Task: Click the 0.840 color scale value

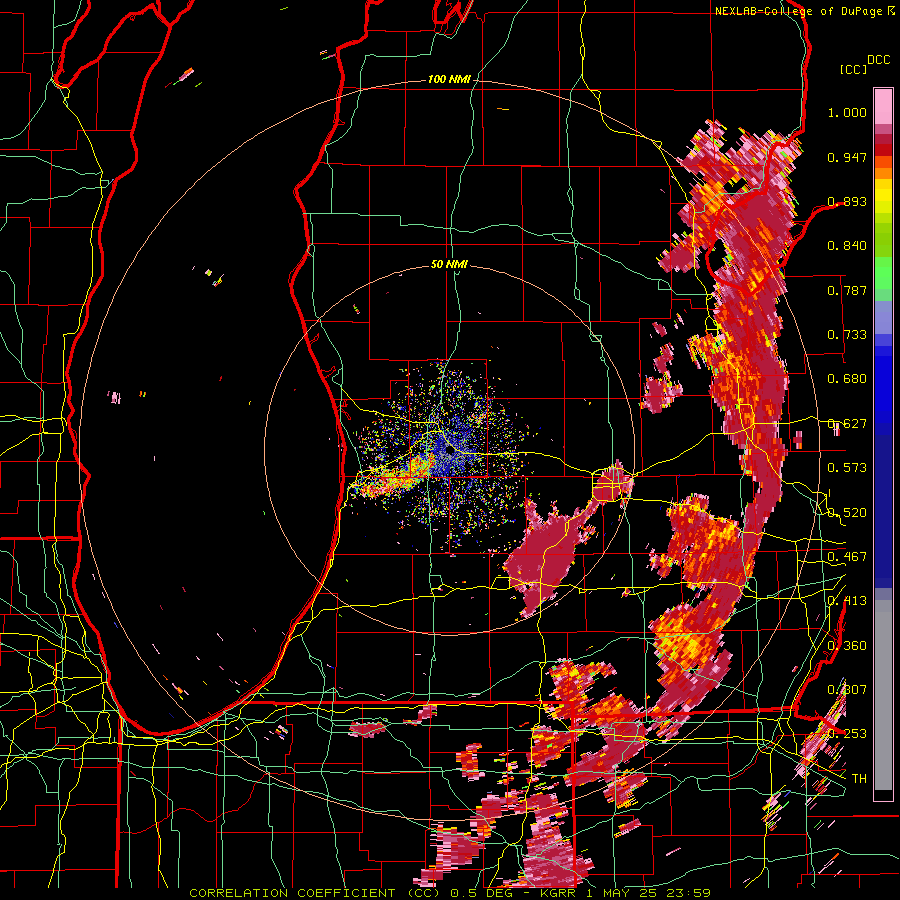Action: point(847,246)
